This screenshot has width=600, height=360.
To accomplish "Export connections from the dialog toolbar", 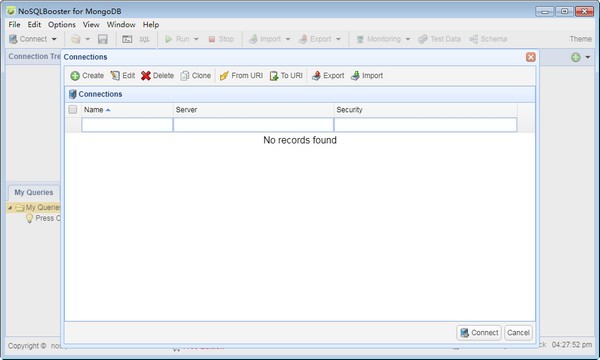I will click(x=328, y=76).
